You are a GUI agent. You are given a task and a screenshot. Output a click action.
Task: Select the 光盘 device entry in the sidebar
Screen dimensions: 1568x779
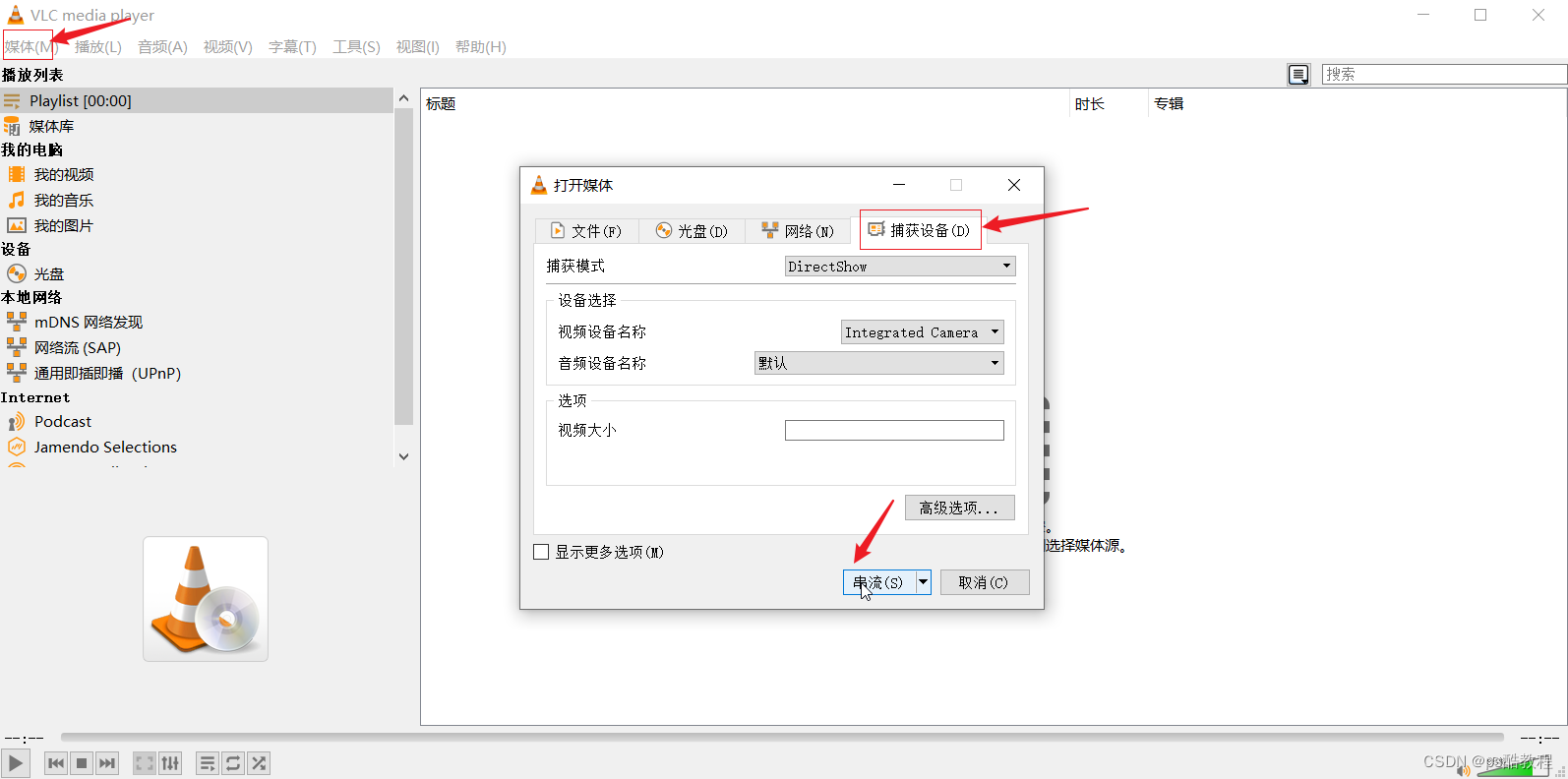point(49,273)
